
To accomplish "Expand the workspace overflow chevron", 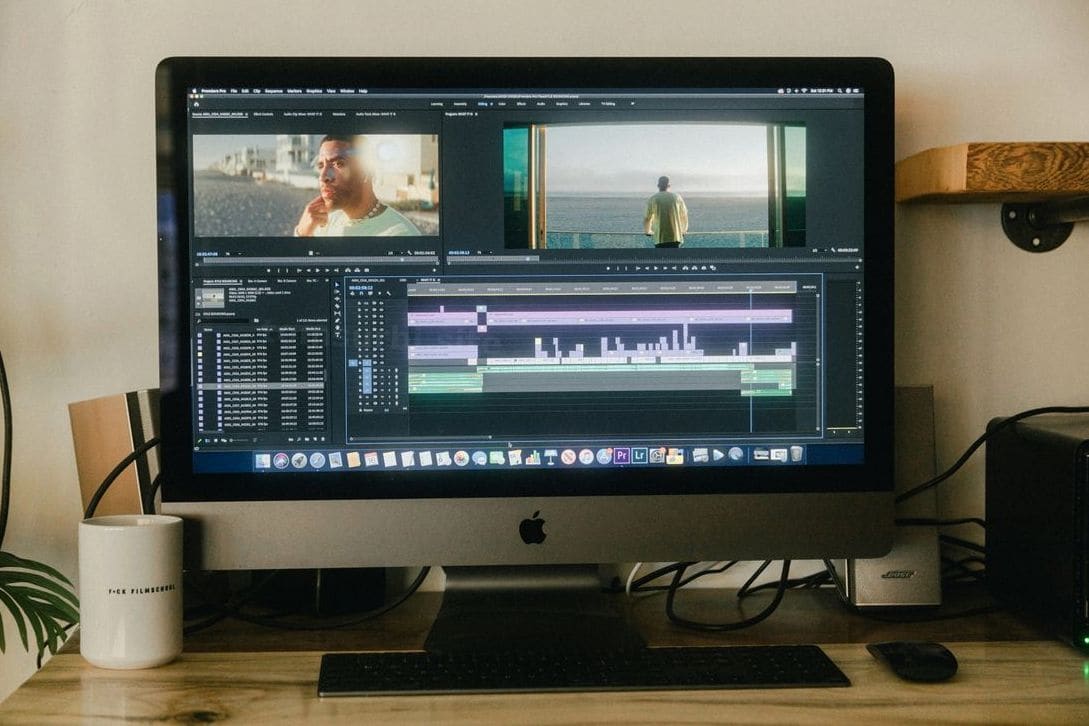I will tap(632, 104).
